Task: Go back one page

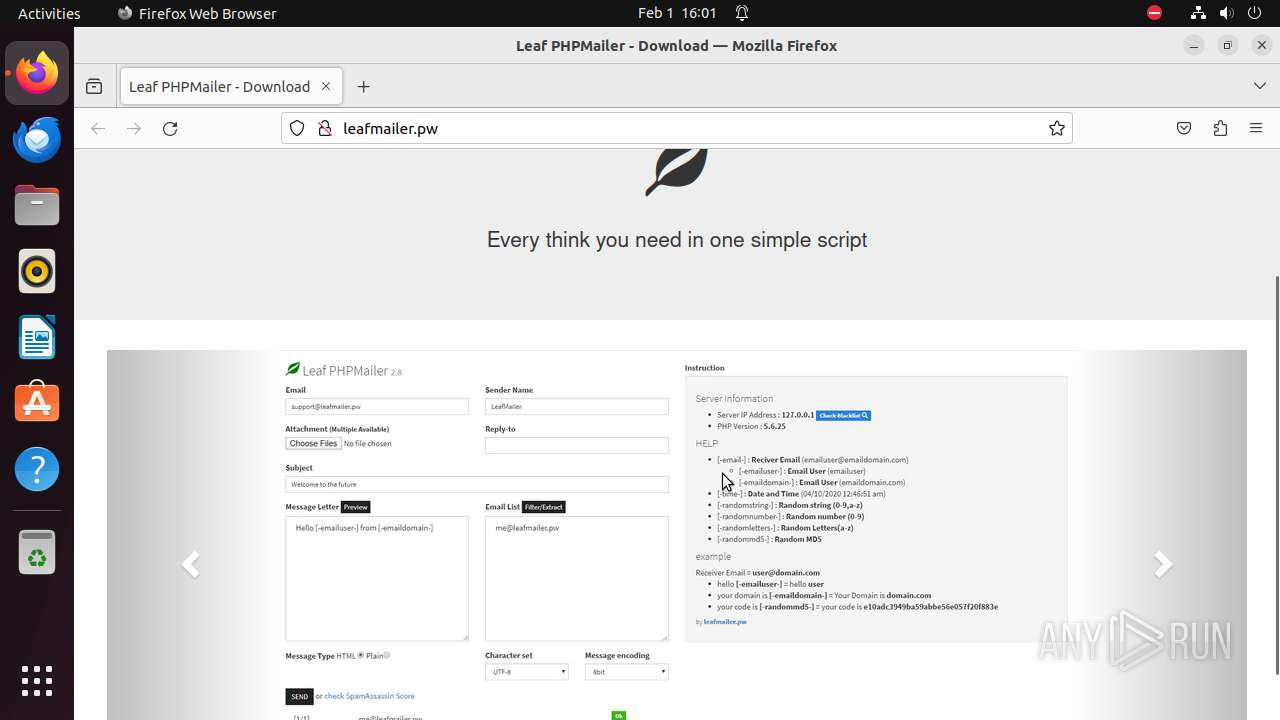Action: (98, 128)
